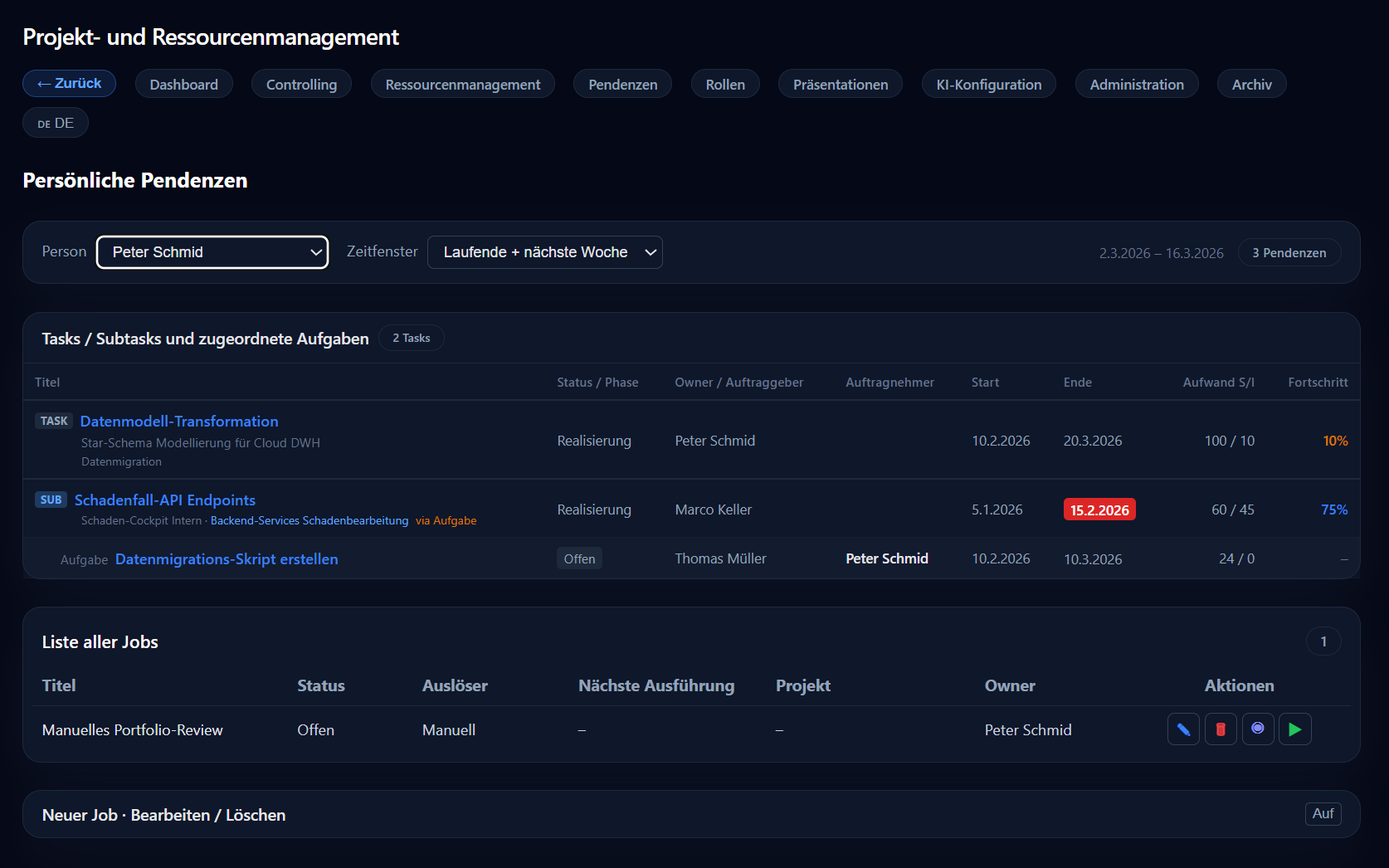Click the Auslöser value Manuell
Image resolution: width=1389 pixels, height=868 pixels.
click(x=449, y=730)
